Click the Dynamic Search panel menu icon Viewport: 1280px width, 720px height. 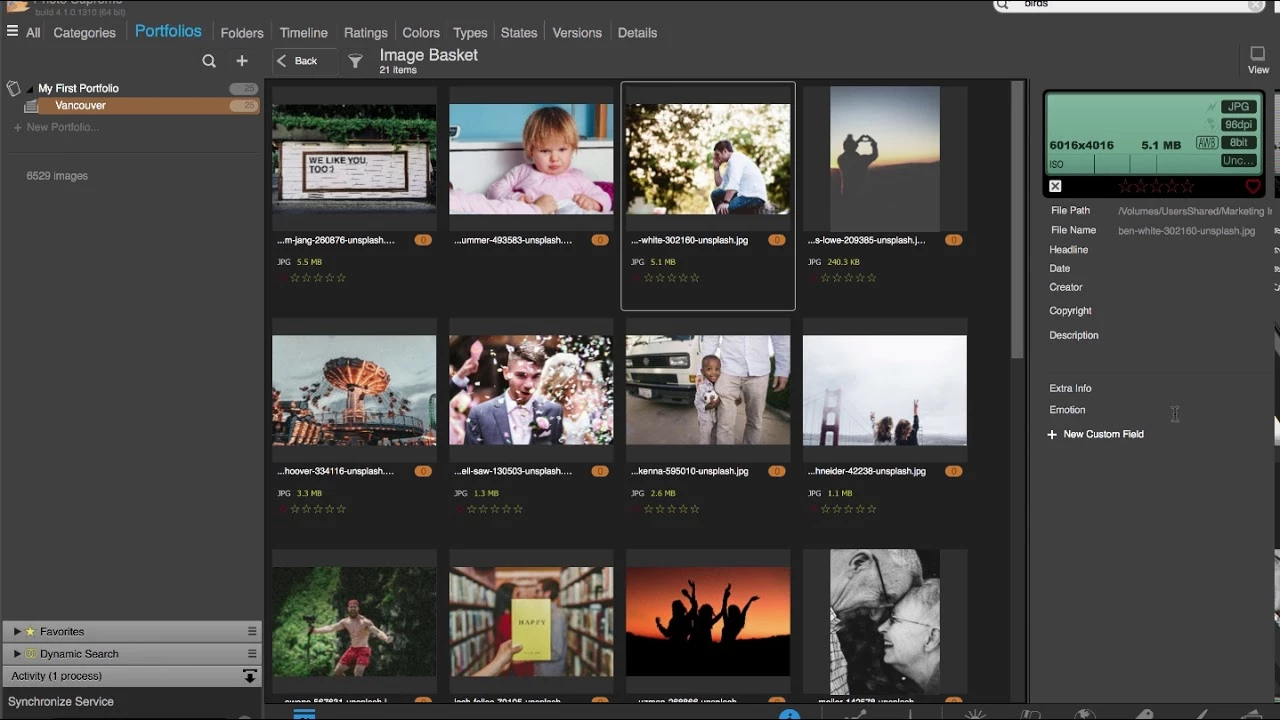coord(252,653)
